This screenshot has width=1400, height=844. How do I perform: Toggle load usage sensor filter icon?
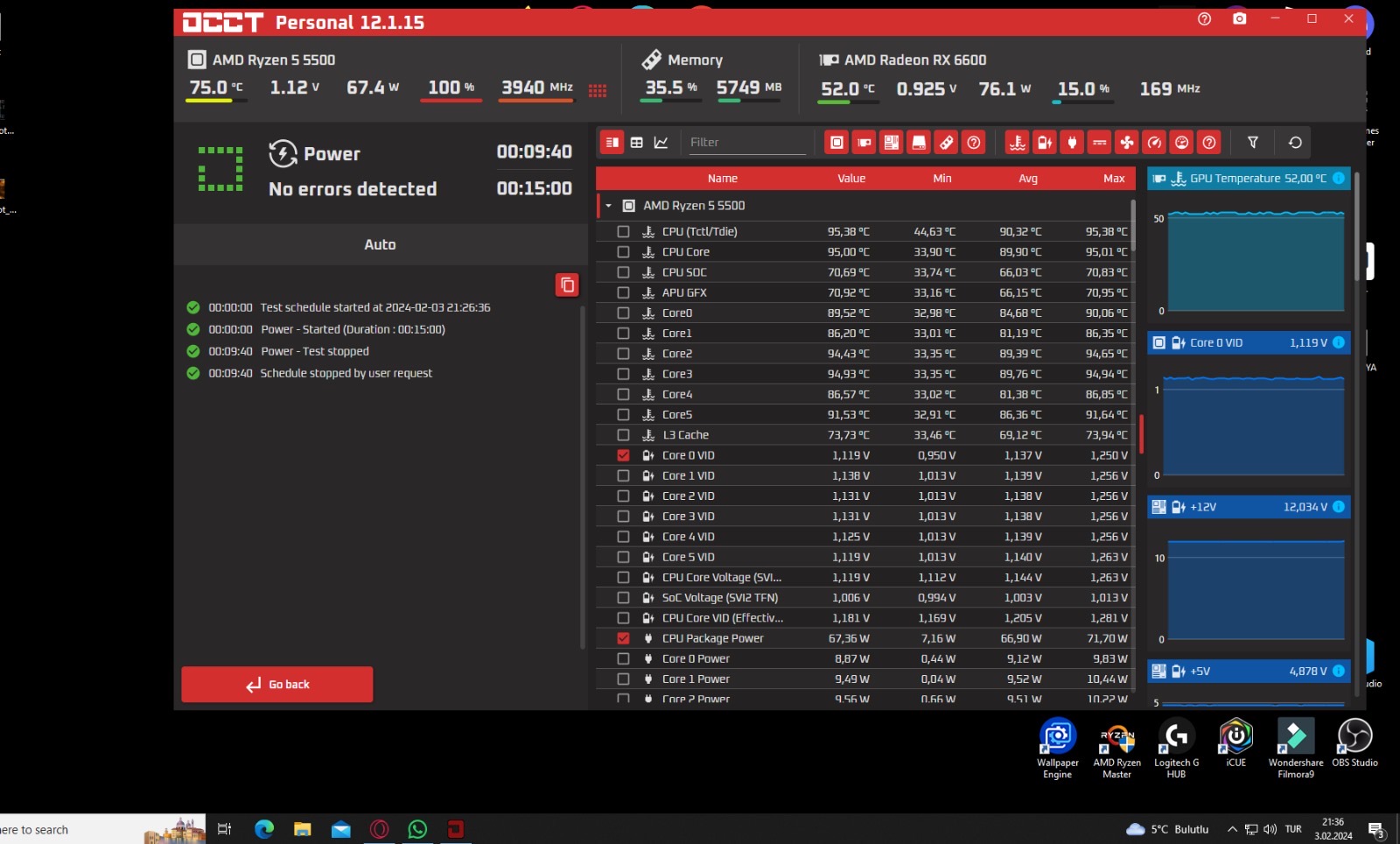coord(1182,143)
